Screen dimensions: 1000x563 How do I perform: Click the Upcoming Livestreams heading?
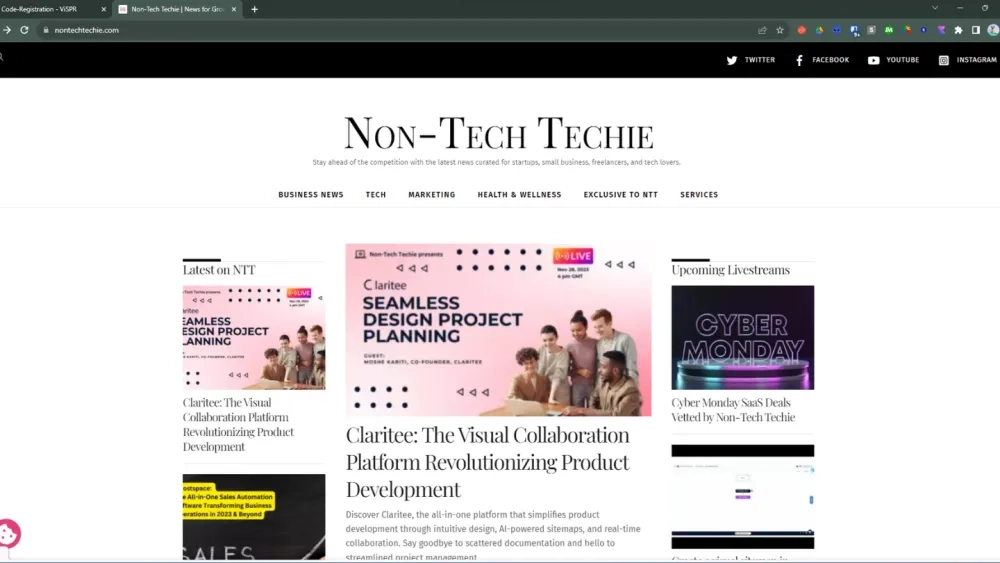click(730, 270)
